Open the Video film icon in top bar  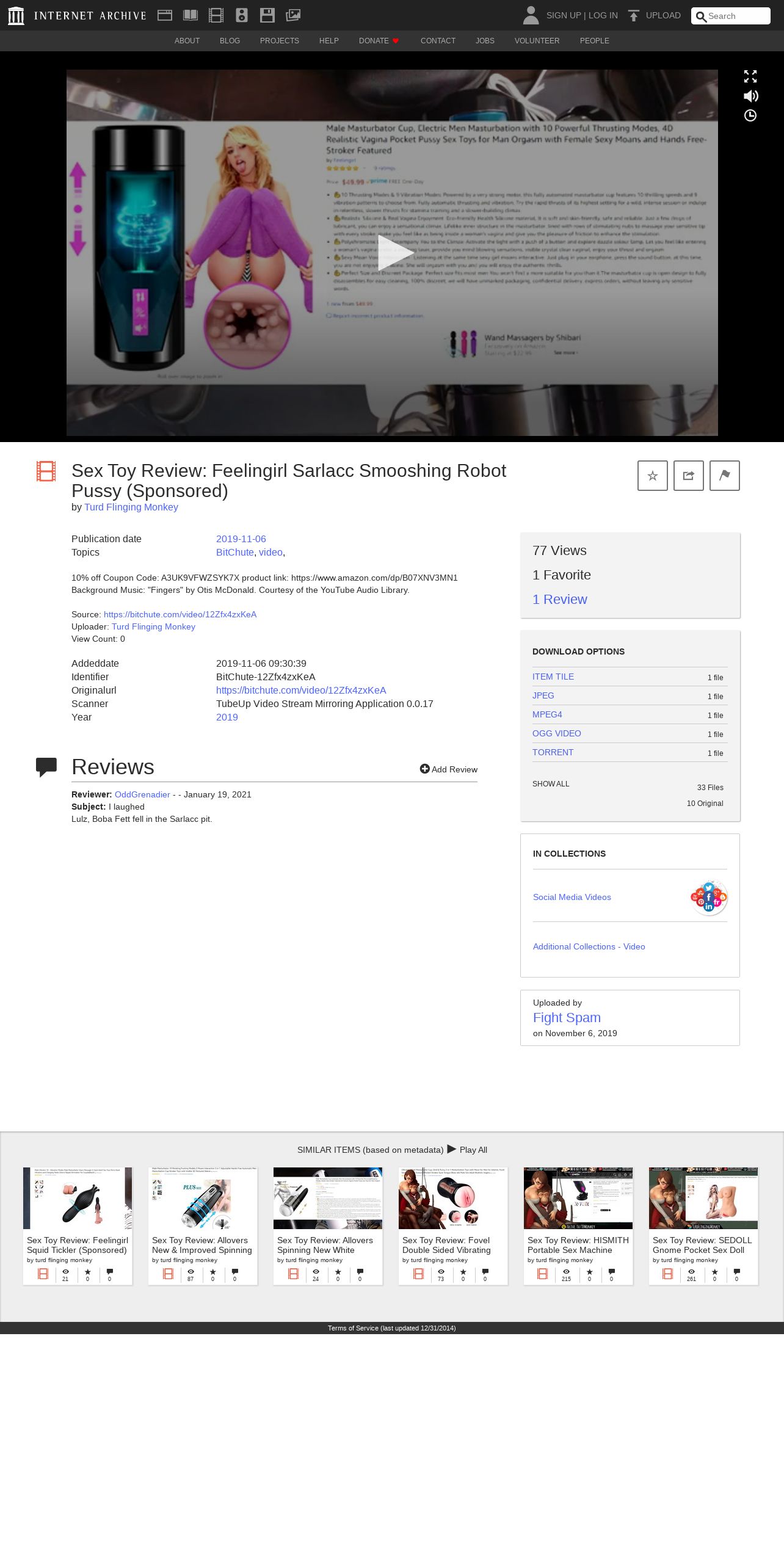coord(216,15)
